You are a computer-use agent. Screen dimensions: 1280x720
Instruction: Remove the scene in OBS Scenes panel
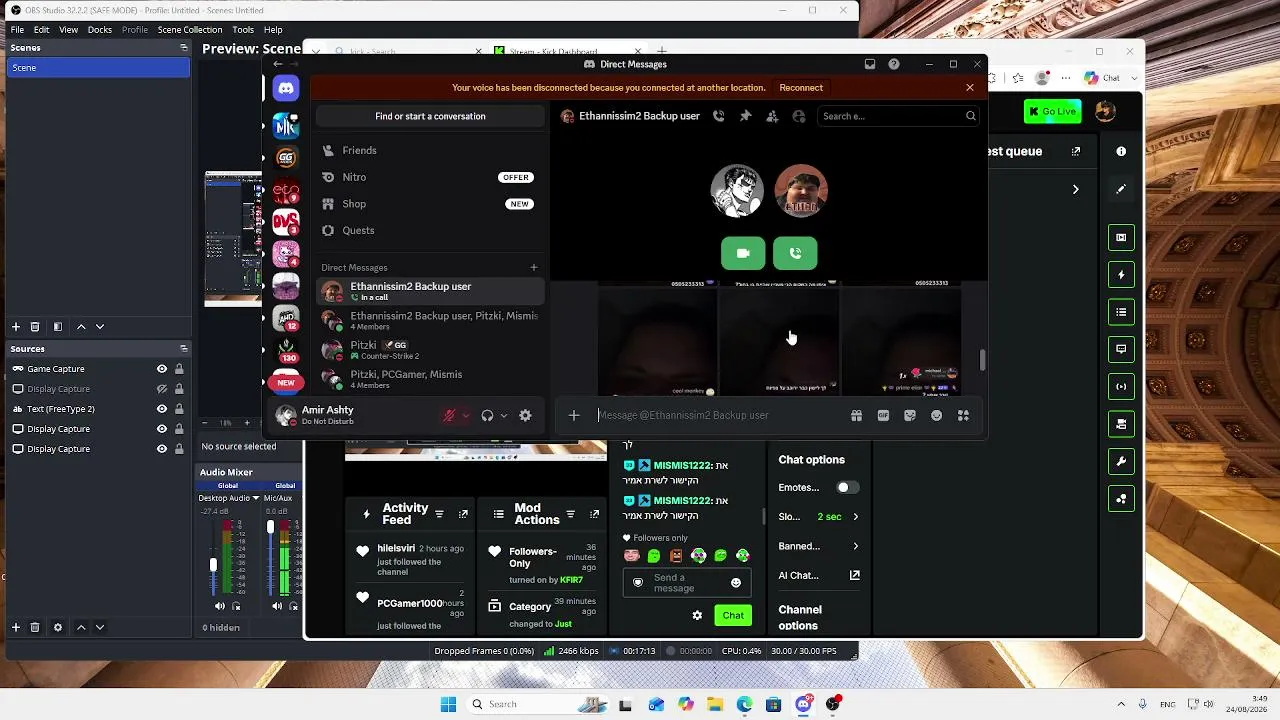(35, 327)
